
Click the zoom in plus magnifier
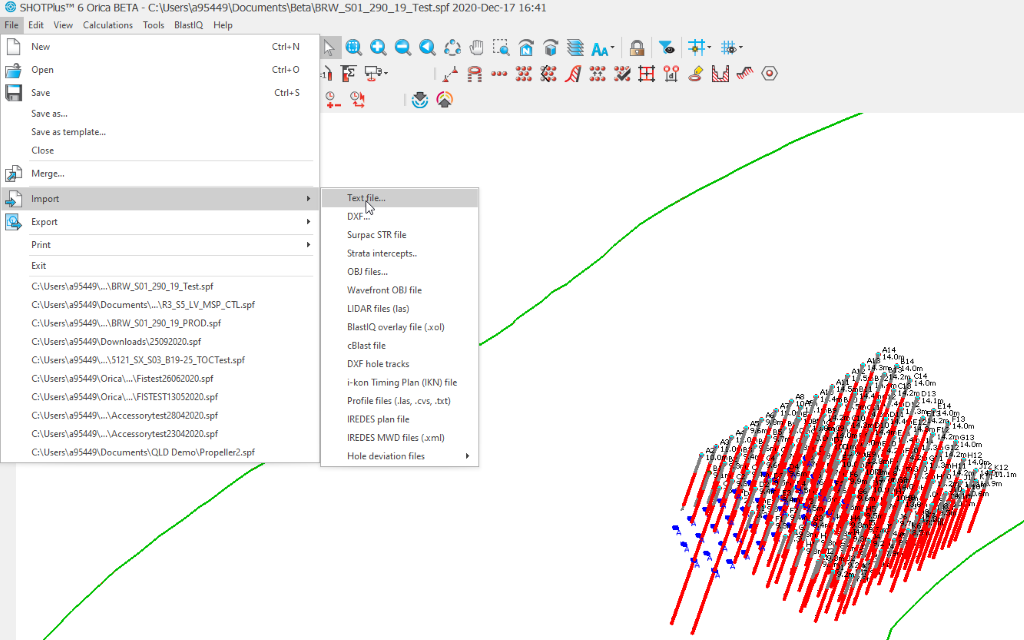pyautogui.click(x=378, y=48)
